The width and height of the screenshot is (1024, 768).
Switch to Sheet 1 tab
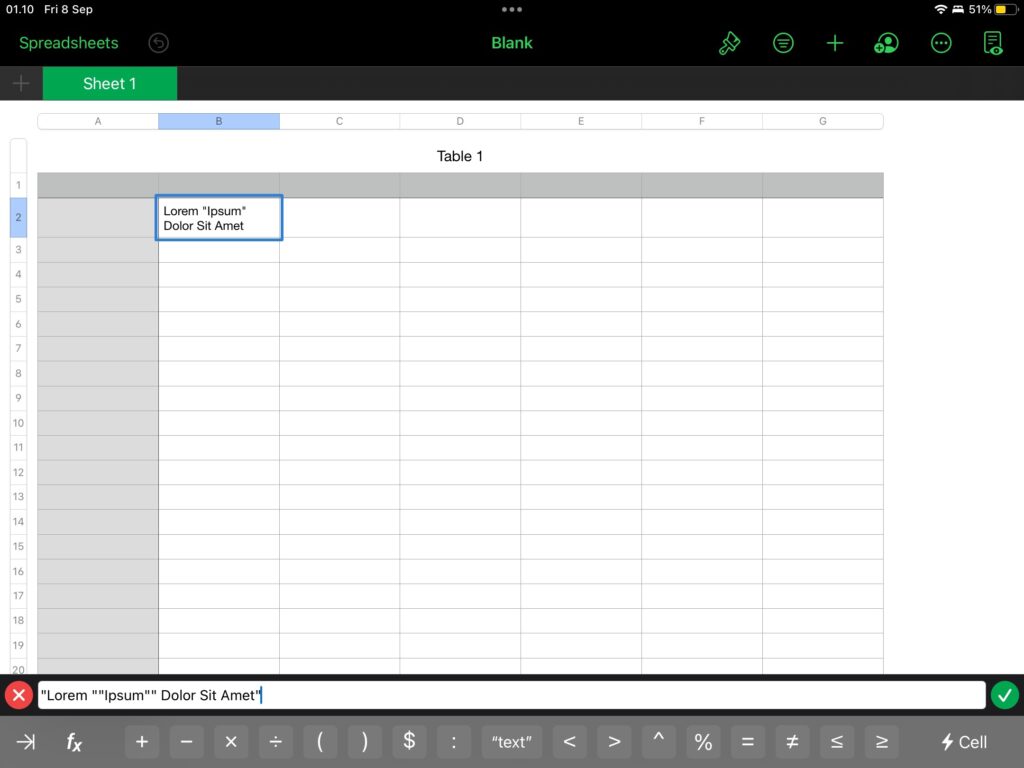[x=110, y=84]
